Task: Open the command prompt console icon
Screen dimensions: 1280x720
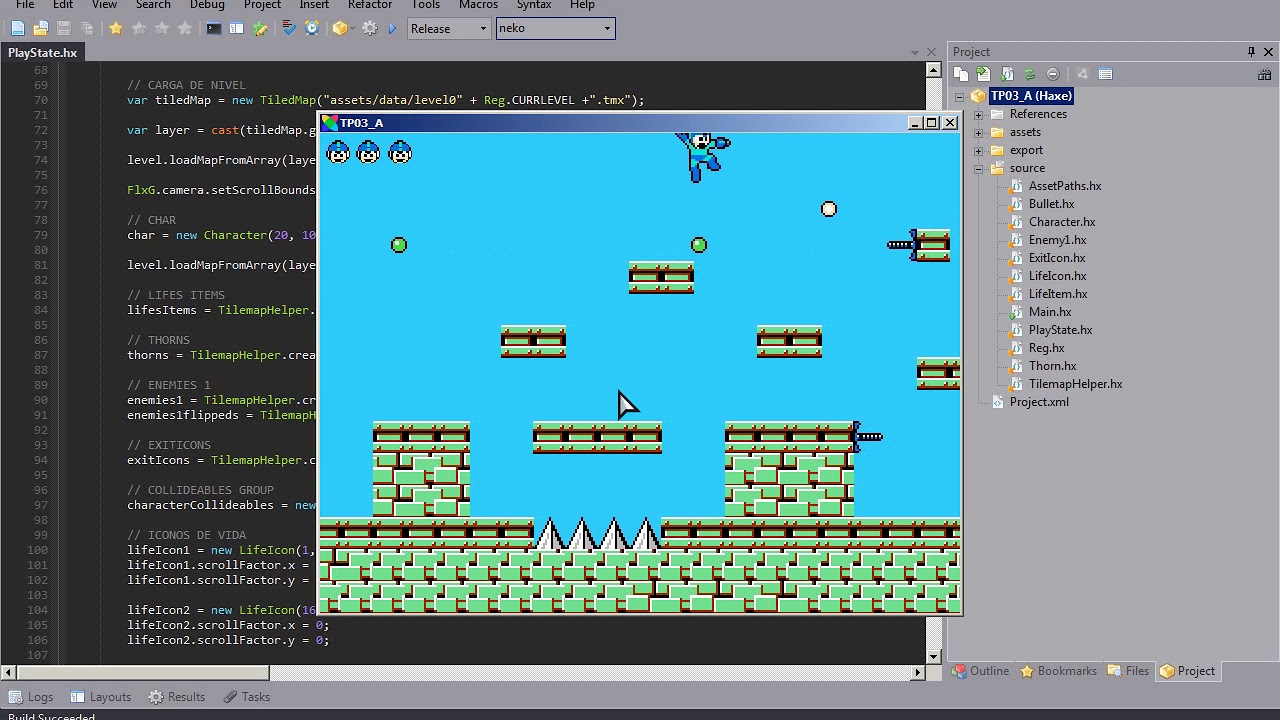Action: pyautogui.click(x=213, y=29)
